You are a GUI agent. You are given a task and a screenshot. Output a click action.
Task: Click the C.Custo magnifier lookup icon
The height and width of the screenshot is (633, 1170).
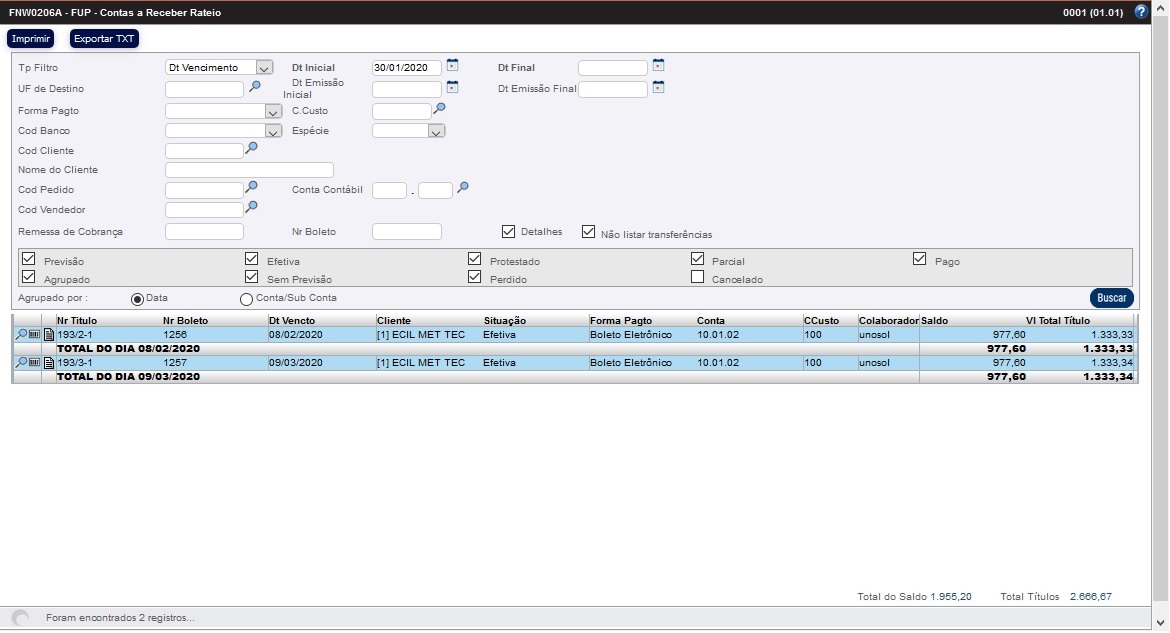pyautogui.click(x=440, y=108)
